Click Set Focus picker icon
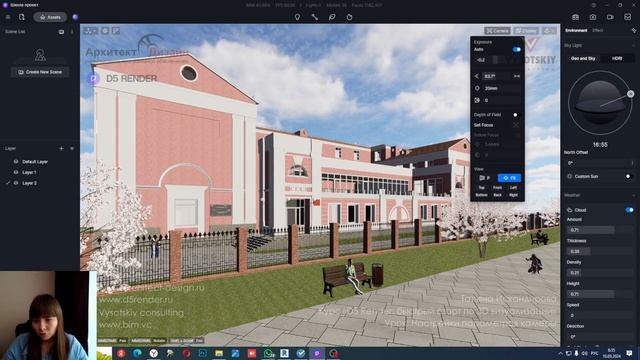Image resolution: width=640 pixels, height=360 pixels. tap(516, 125)
